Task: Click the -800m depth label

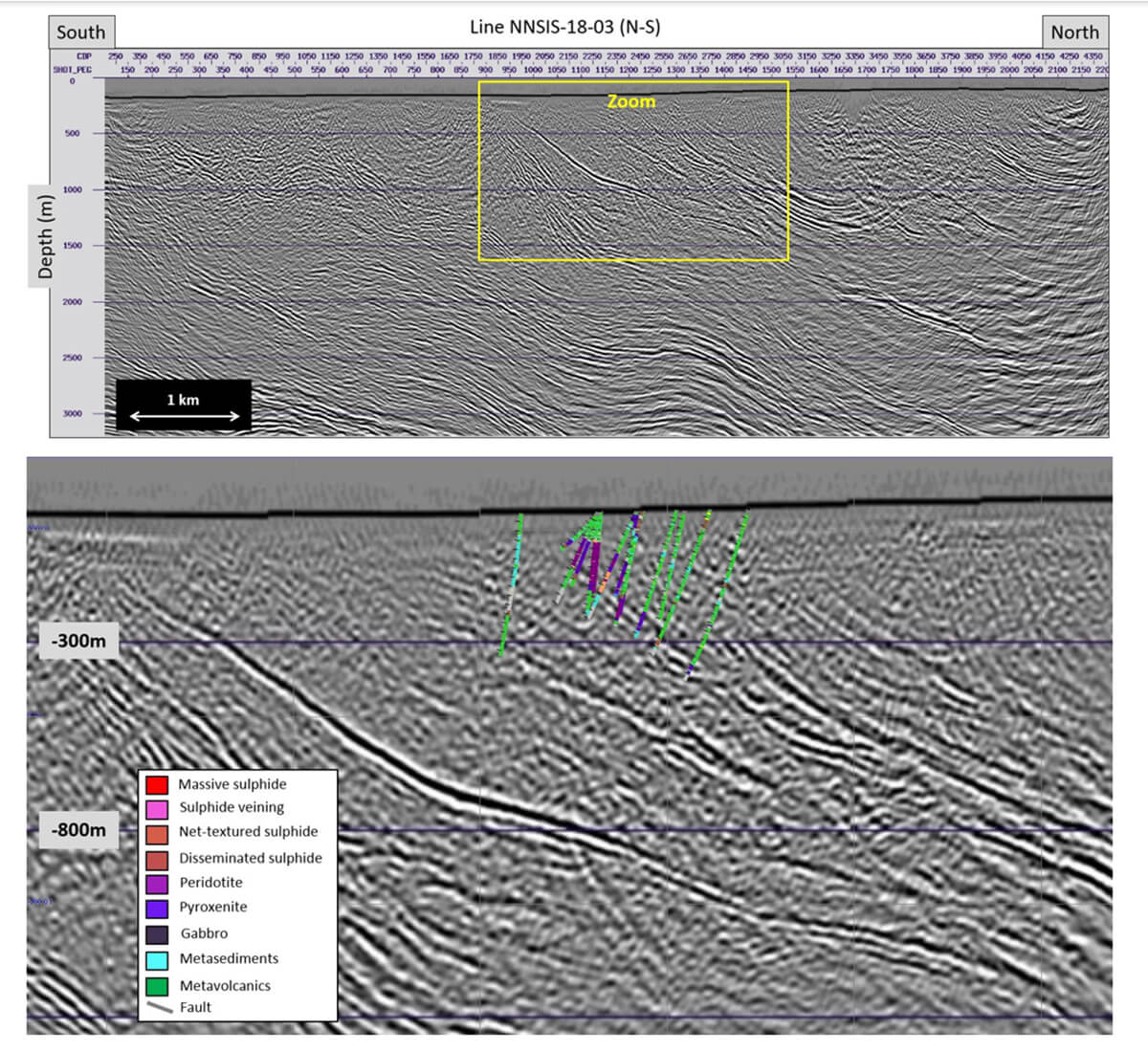Action: (x=79, y=829)
